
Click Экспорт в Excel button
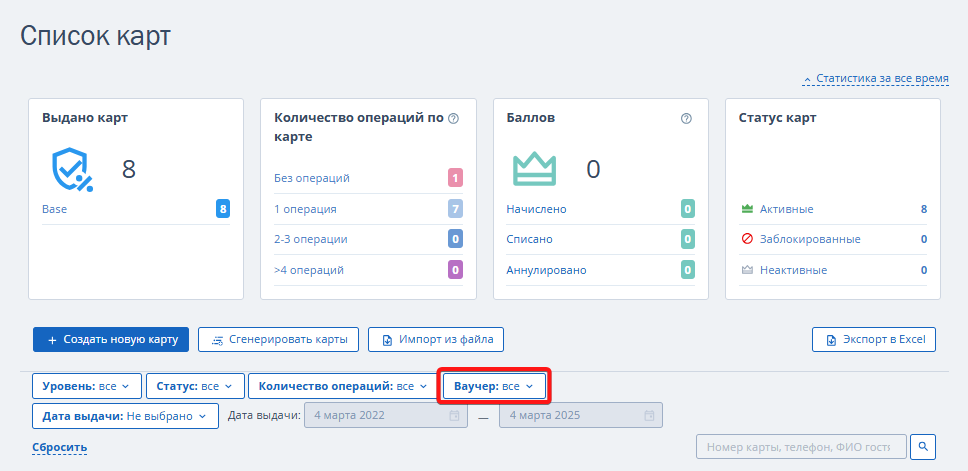coord(874,340)
